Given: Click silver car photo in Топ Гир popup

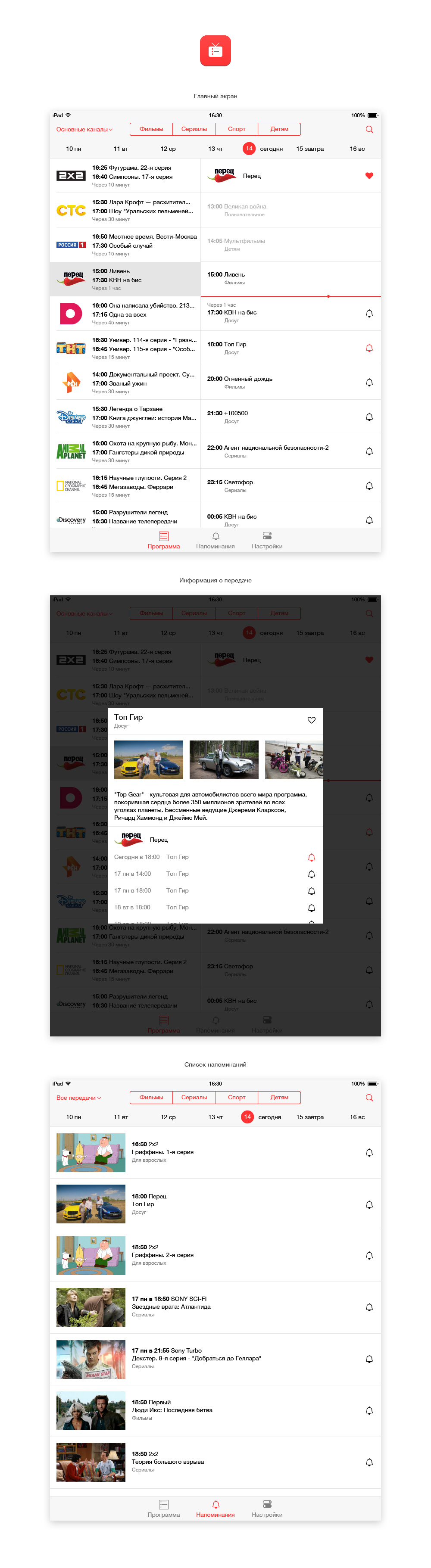Looking at the screenshot, I should coord(223,759).
